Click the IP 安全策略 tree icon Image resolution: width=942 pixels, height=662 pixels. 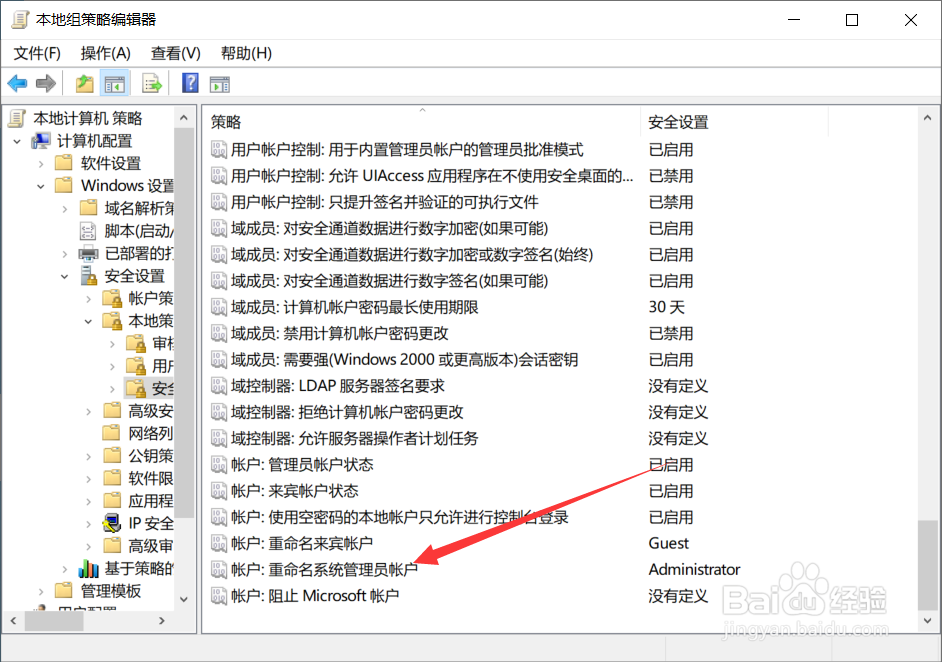(x=110, y=524)
